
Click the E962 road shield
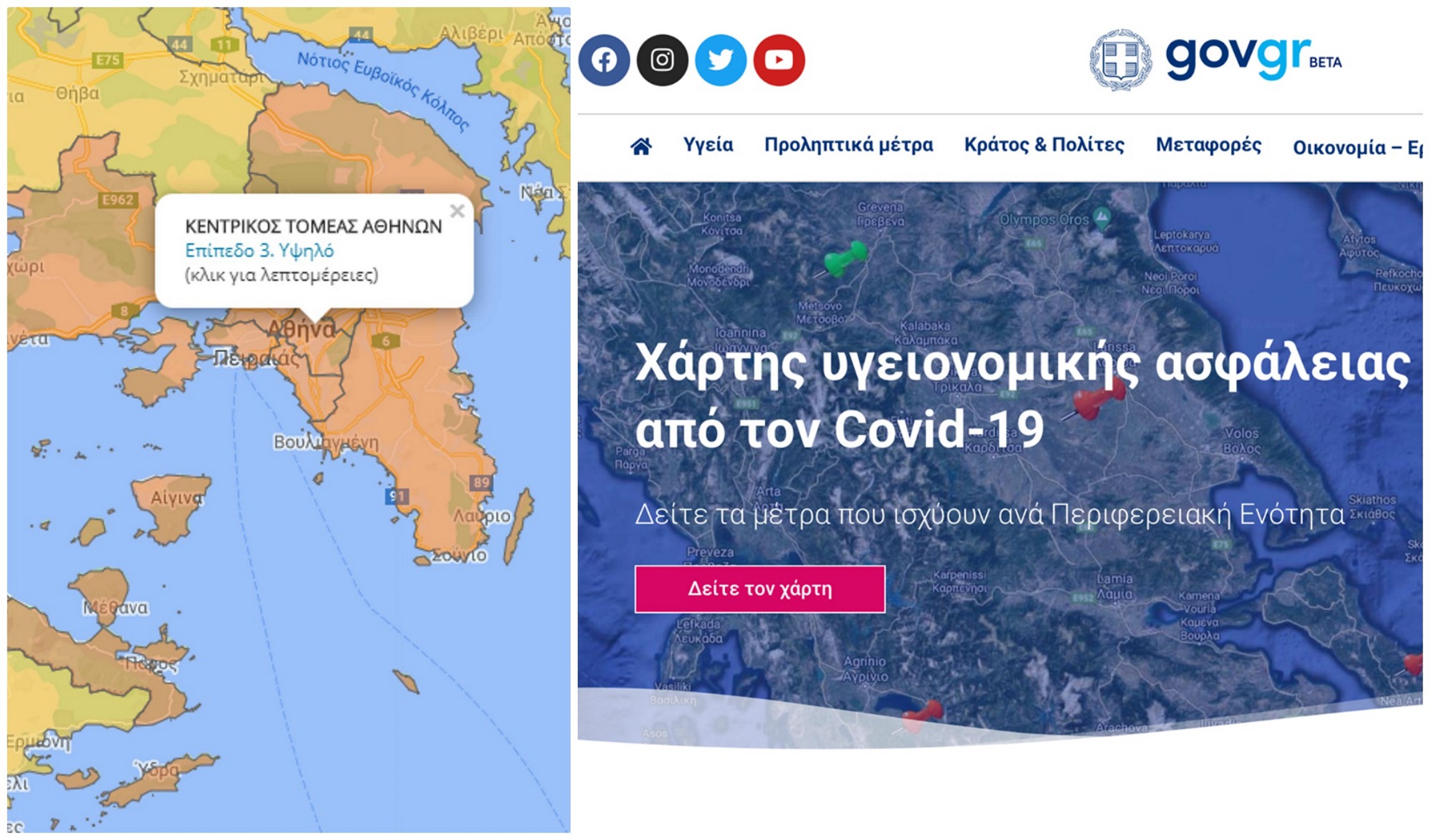coord(118,200)
